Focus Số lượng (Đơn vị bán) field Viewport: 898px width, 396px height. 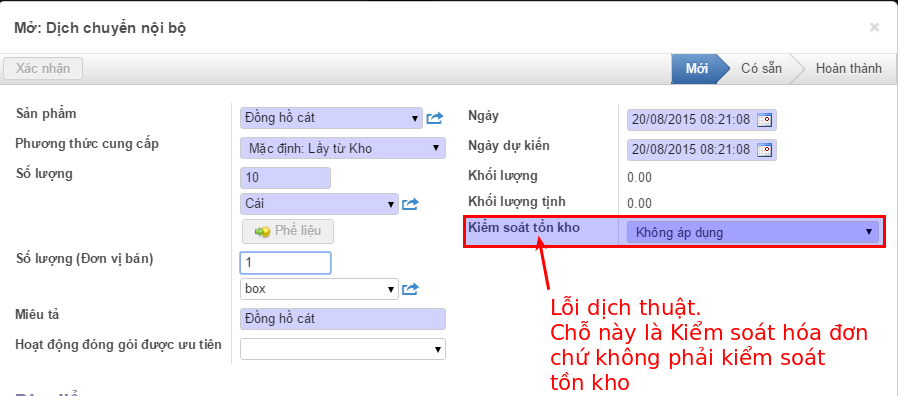pyautogui.click(x=285, y=263)
